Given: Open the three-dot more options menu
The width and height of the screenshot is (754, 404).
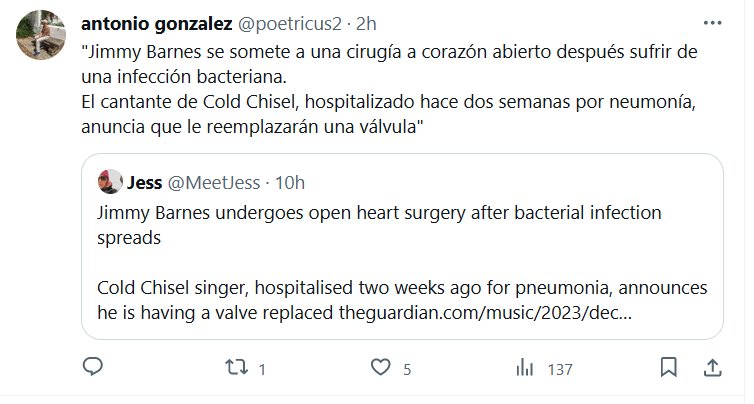Looking at the screenshot, I should click(x=711, y=22).
